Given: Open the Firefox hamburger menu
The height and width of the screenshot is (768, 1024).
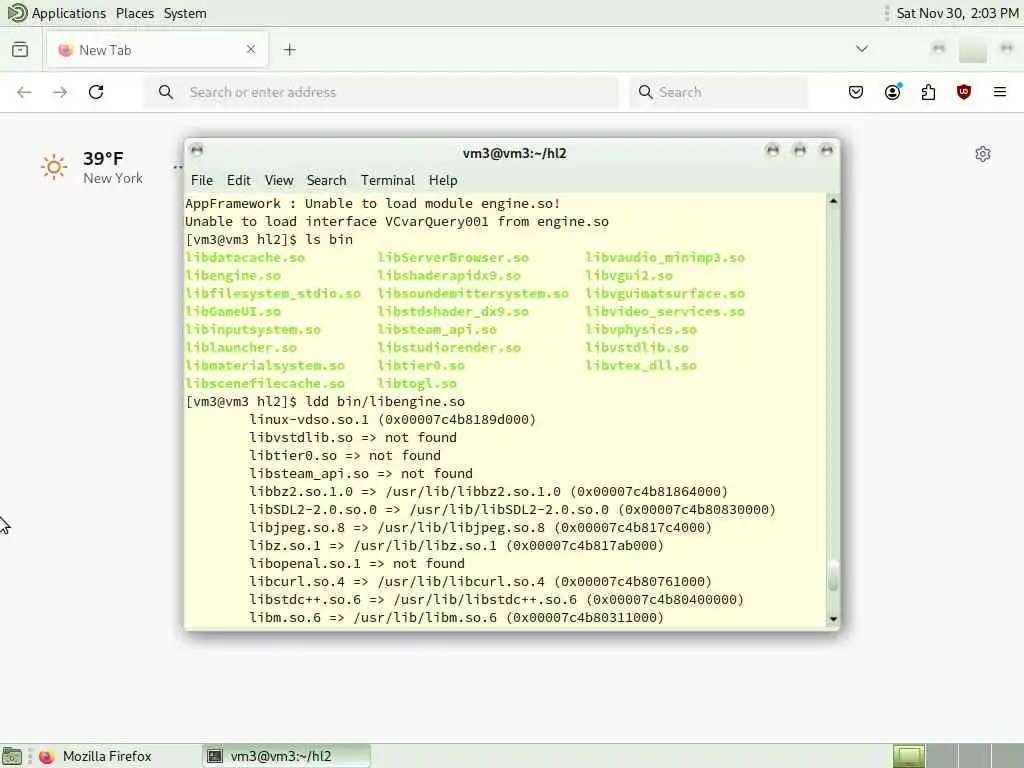Looking at the screenshot, I should coord(999,92).
